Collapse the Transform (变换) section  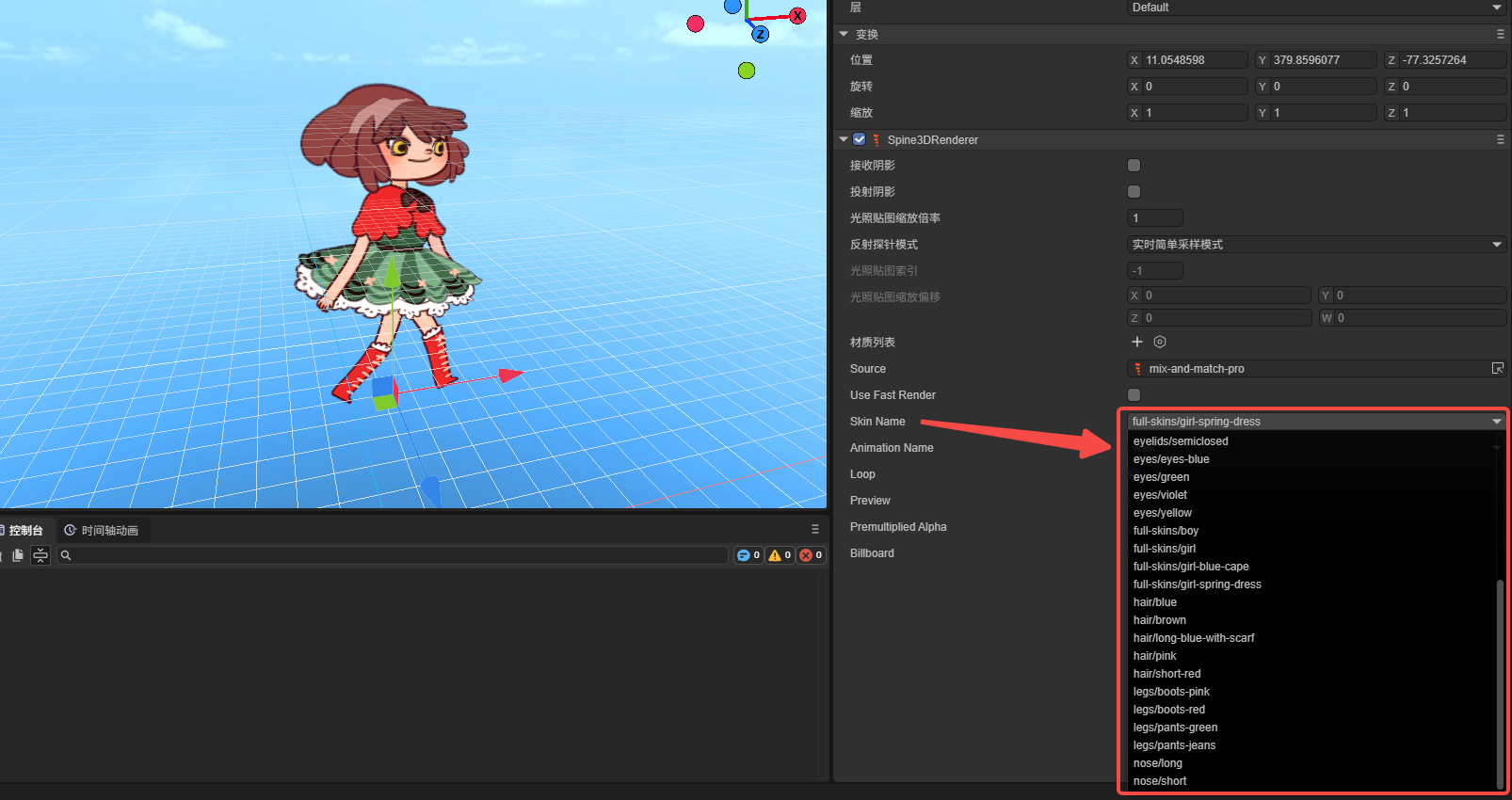click(844, 34)
